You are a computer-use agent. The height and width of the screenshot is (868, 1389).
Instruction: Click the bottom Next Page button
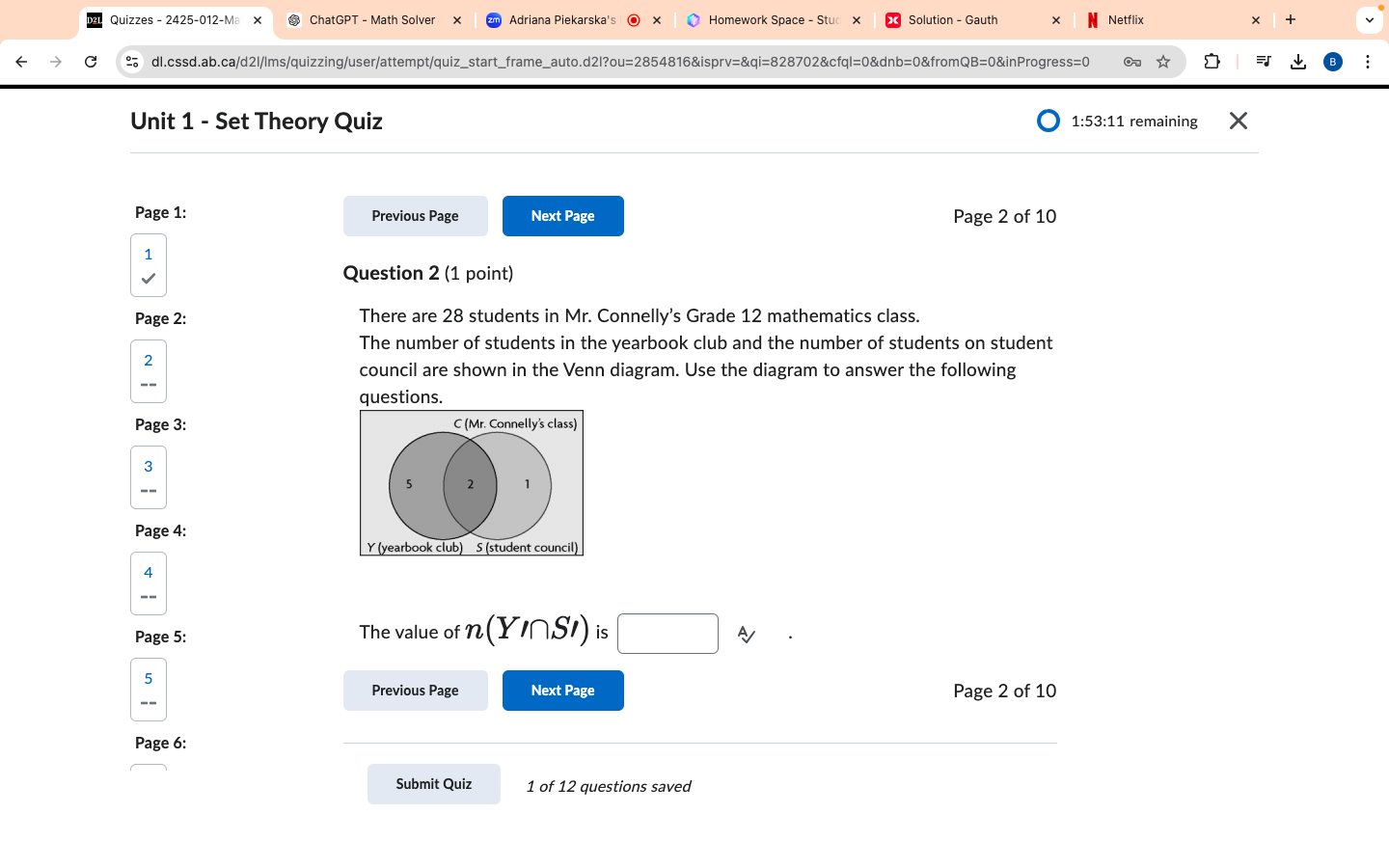[563, 691]
